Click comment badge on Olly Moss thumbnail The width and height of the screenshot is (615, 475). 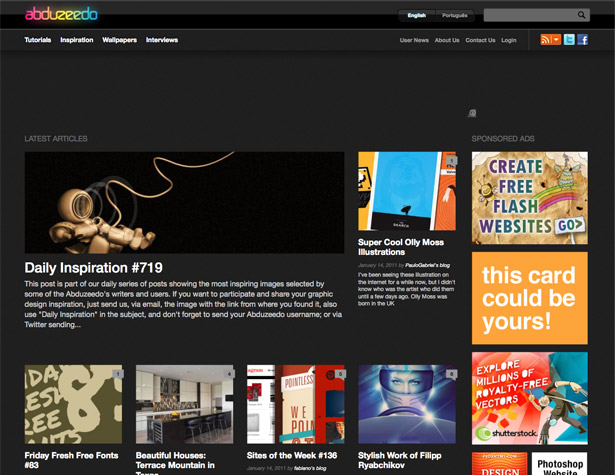451,160
